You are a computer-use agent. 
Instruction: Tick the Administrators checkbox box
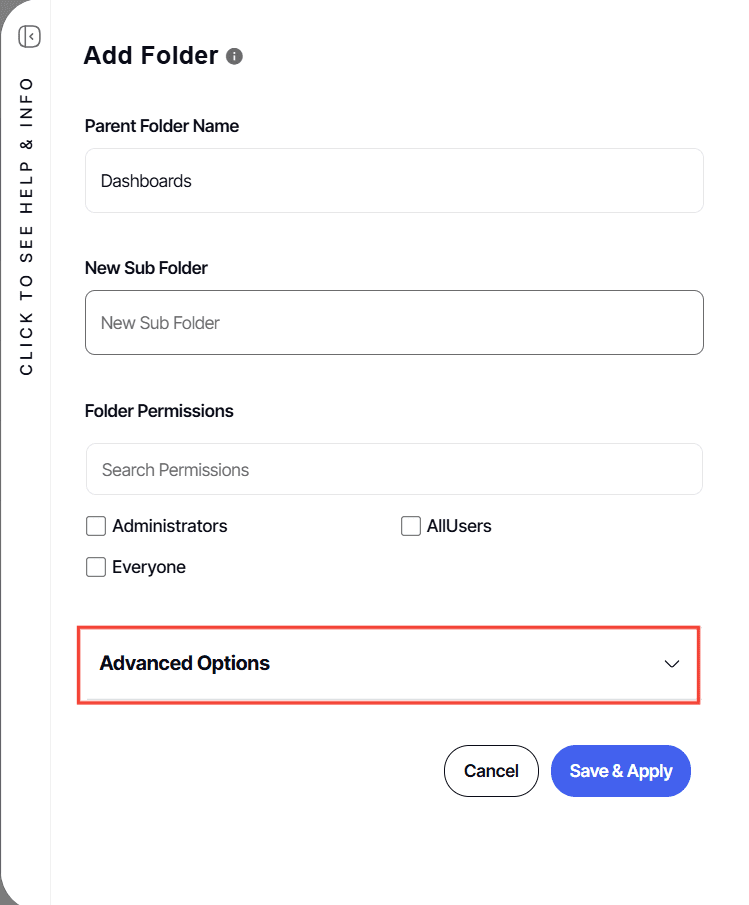[96, 526]
